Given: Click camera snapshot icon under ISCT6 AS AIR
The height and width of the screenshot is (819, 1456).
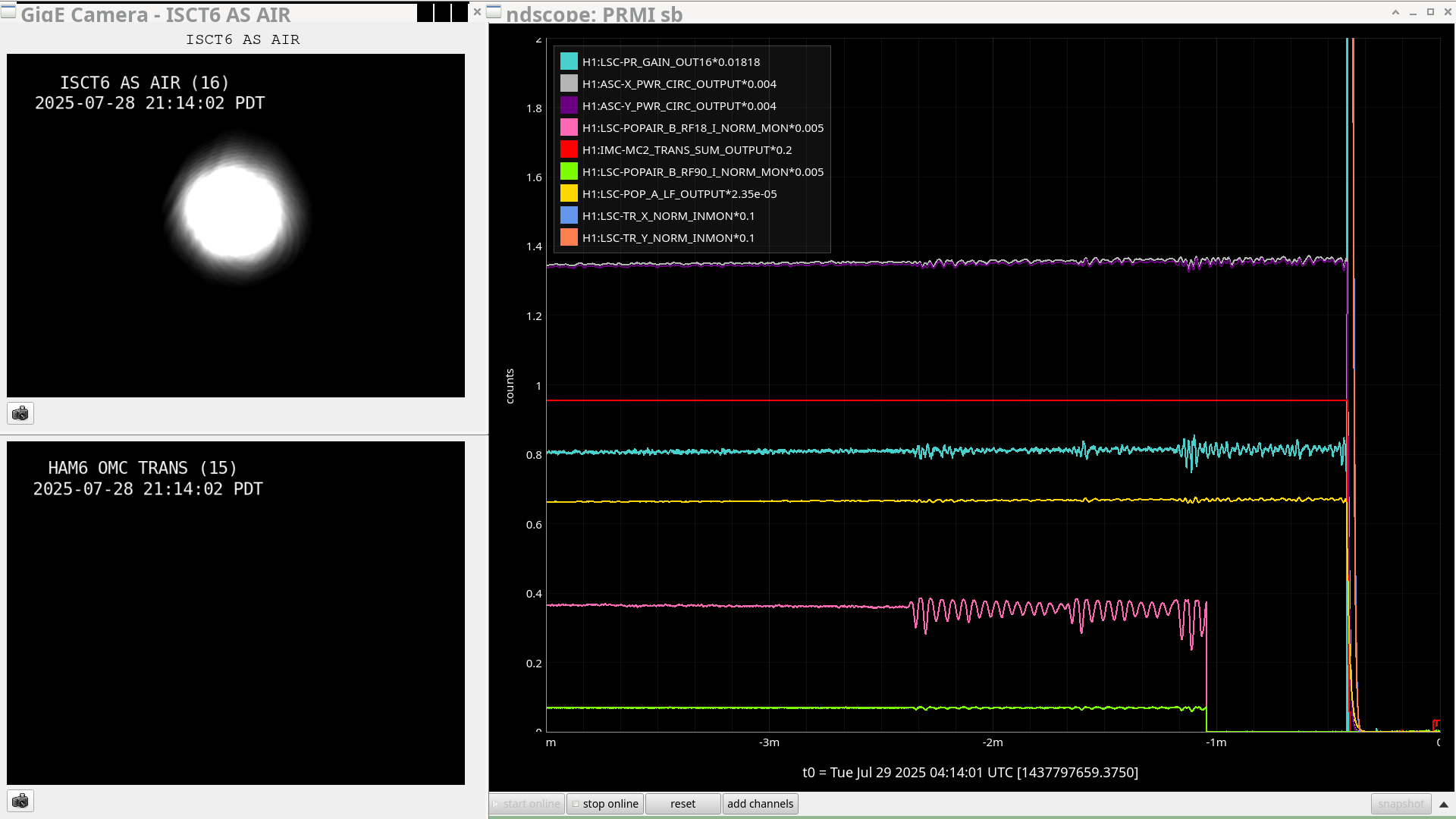Looking at the screenshot, I should tap(20, 413).
